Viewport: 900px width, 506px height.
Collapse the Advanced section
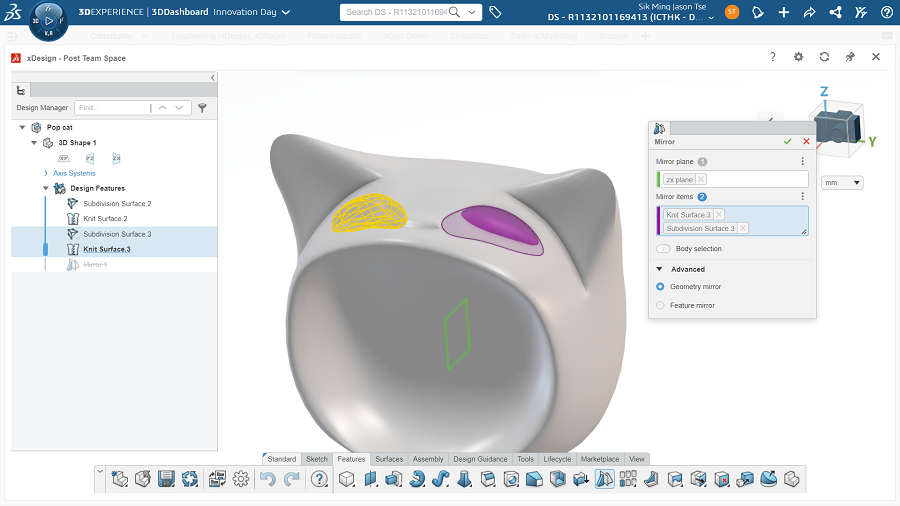660,269
